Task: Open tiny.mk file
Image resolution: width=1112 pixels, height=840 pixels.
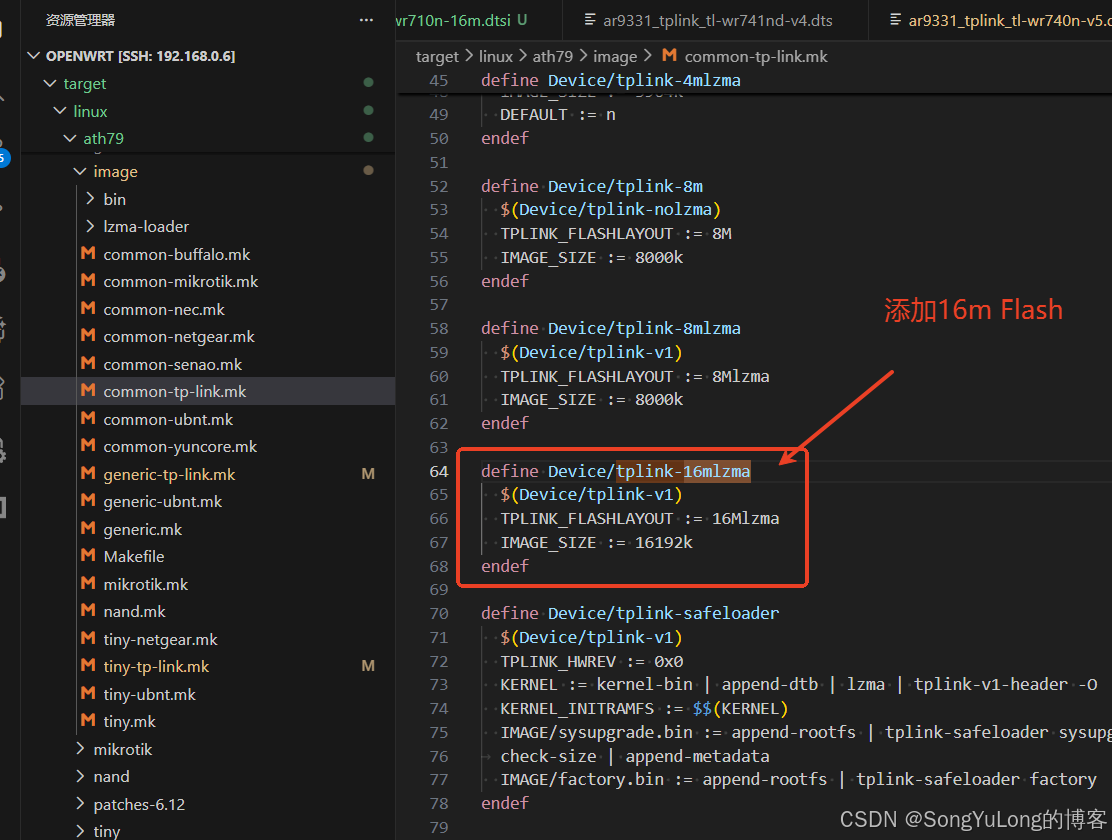Action: (129, 721)
